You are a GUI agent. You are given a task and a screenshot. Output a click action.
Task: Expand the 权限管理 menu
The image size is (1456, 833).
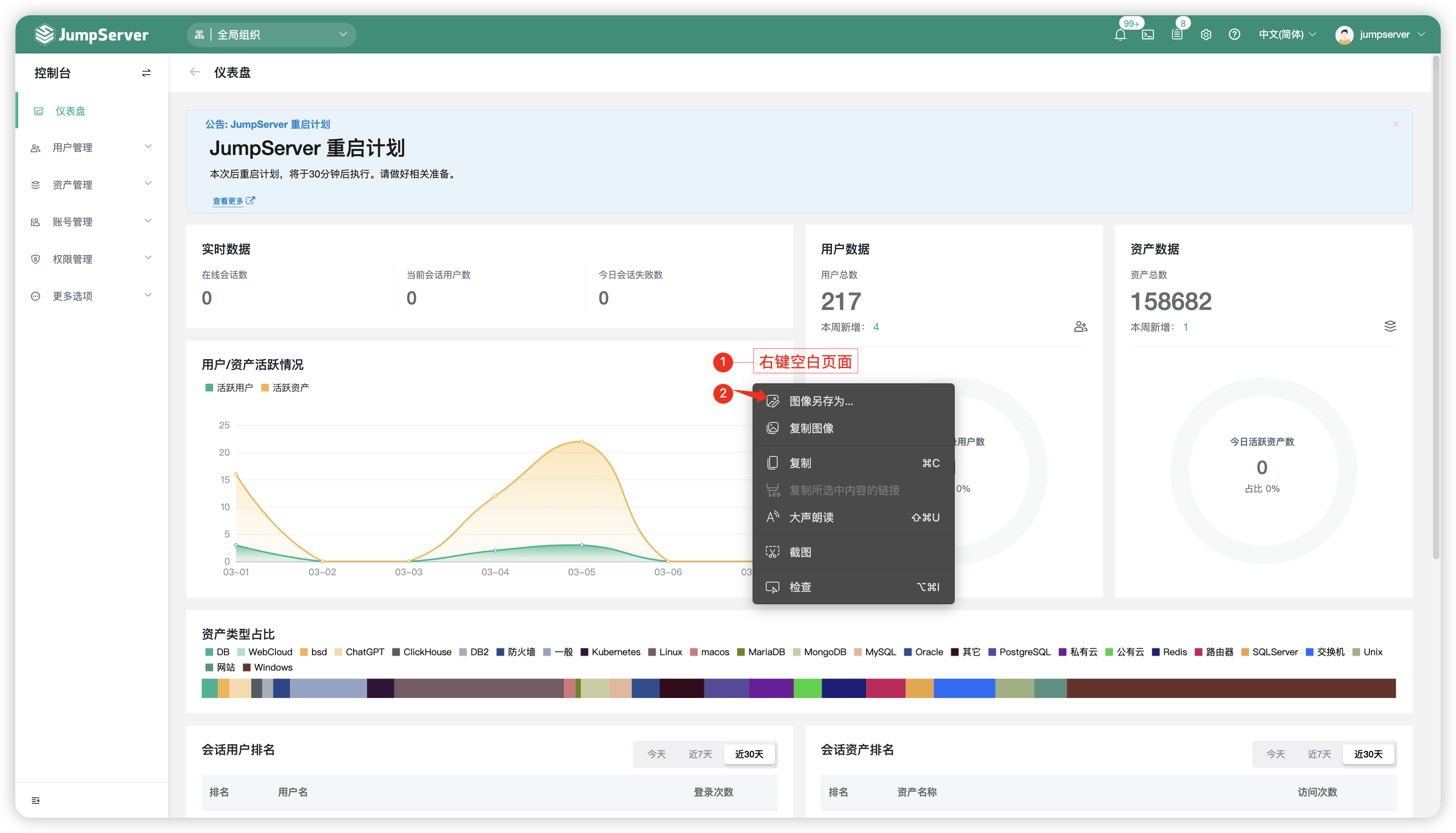(x=92, y=259)
